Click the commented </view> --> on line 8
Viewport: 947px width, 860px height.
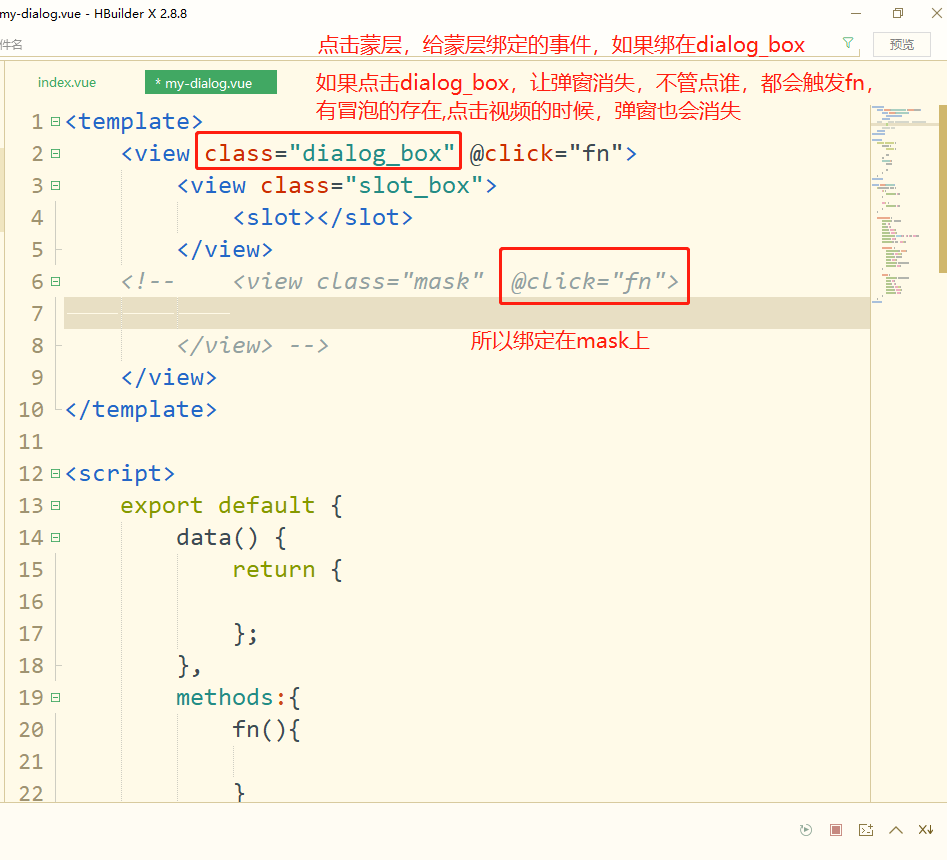[x=252, y=345]
